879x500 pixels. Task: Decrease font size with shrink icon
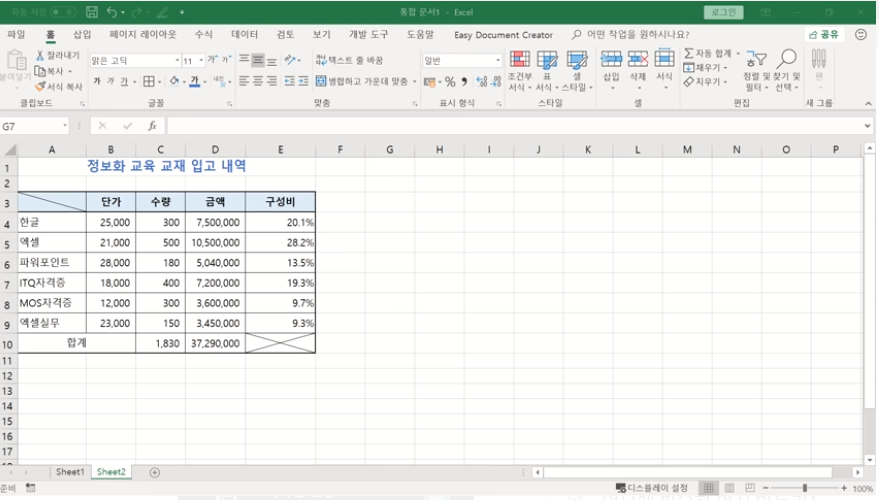click(226, 59)
